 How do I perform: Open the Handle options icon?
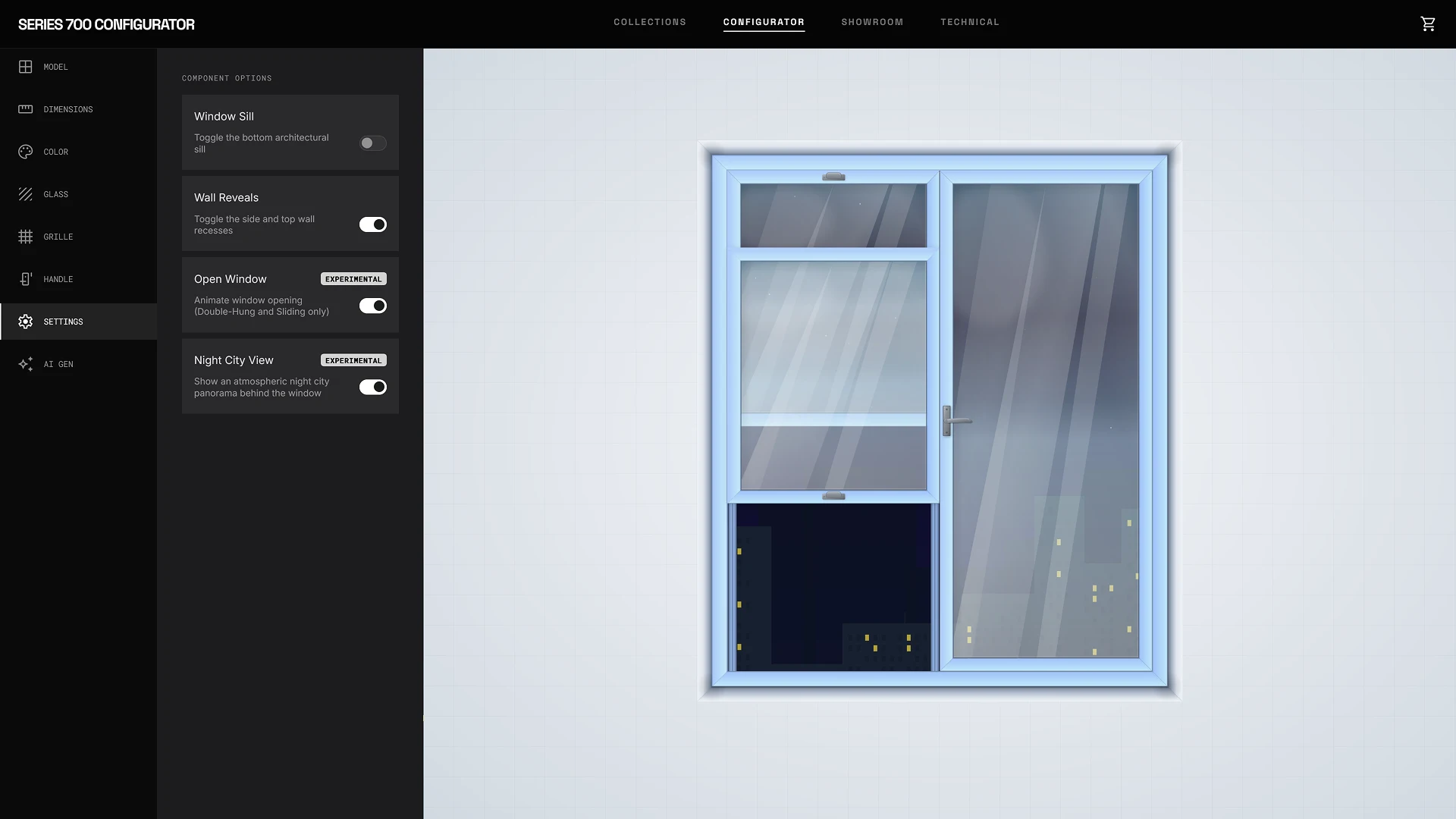tap(25, 279)
